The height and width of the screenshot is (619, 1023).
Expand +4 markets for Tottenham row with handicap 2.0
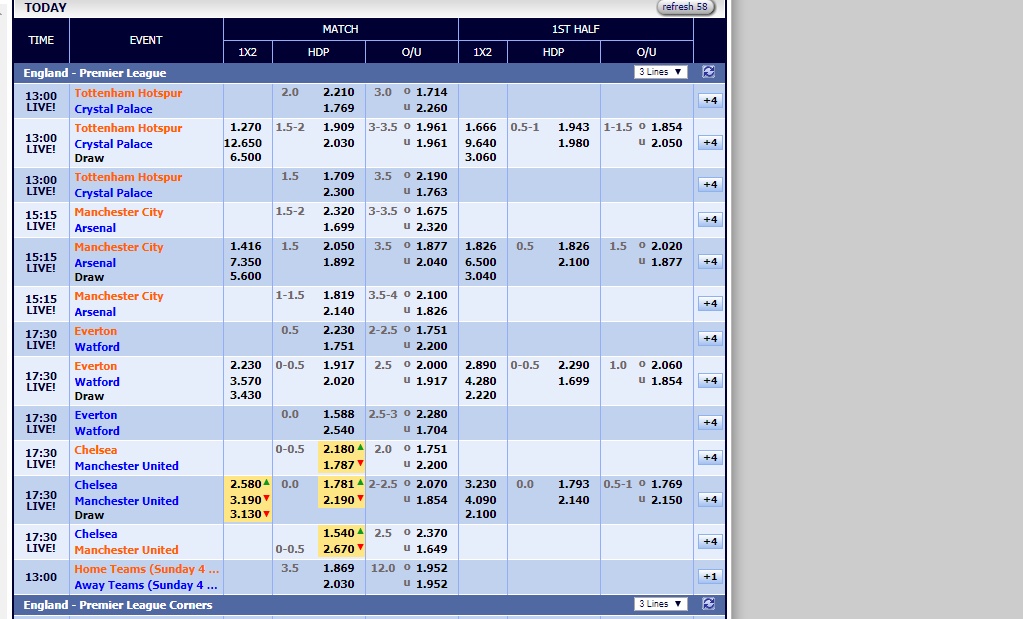pyautogui.click(x=710, y=100)
